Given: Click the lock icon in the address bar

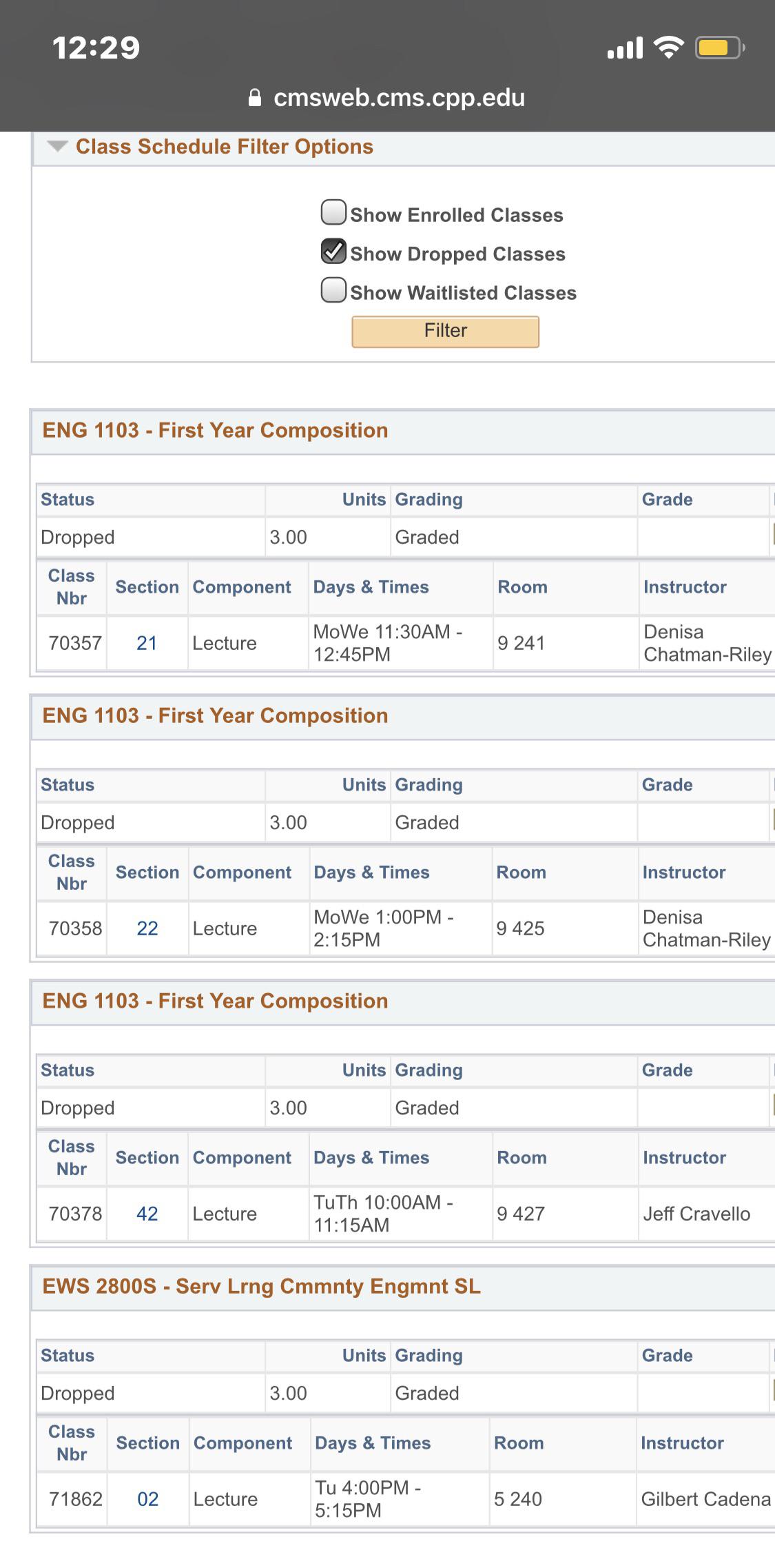Looking at the screenshot, I should coord(255,97).
